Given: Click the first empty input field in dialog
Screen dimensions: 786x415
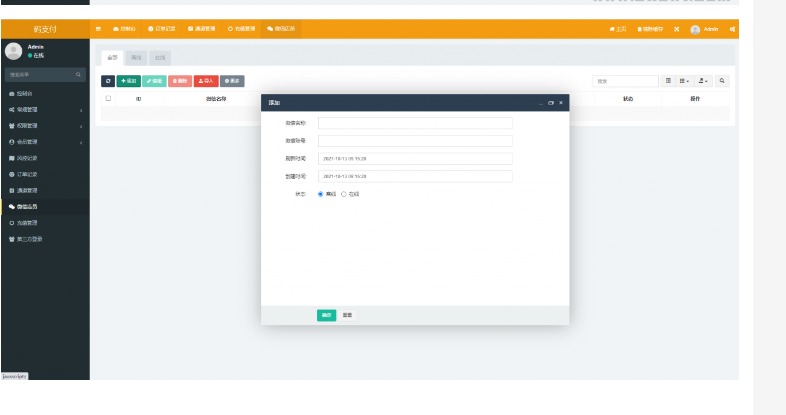Looking at the screenshot, I should point(415,124).
